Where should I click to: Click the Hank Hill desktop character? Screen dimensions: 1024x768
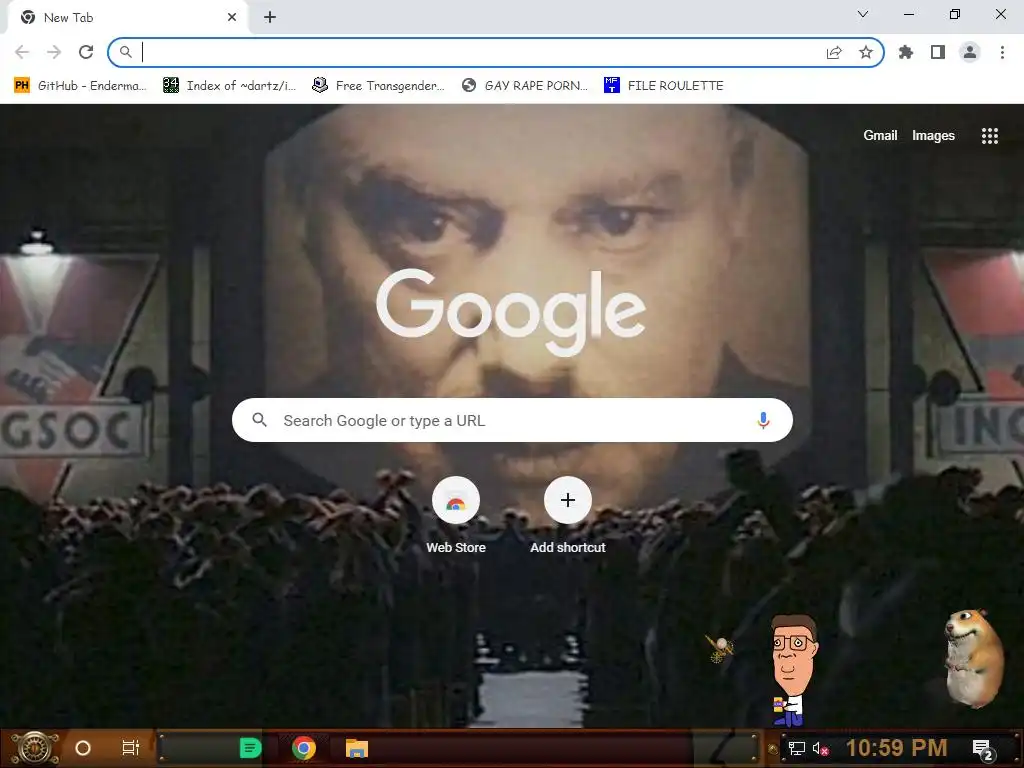coord(793,670)
